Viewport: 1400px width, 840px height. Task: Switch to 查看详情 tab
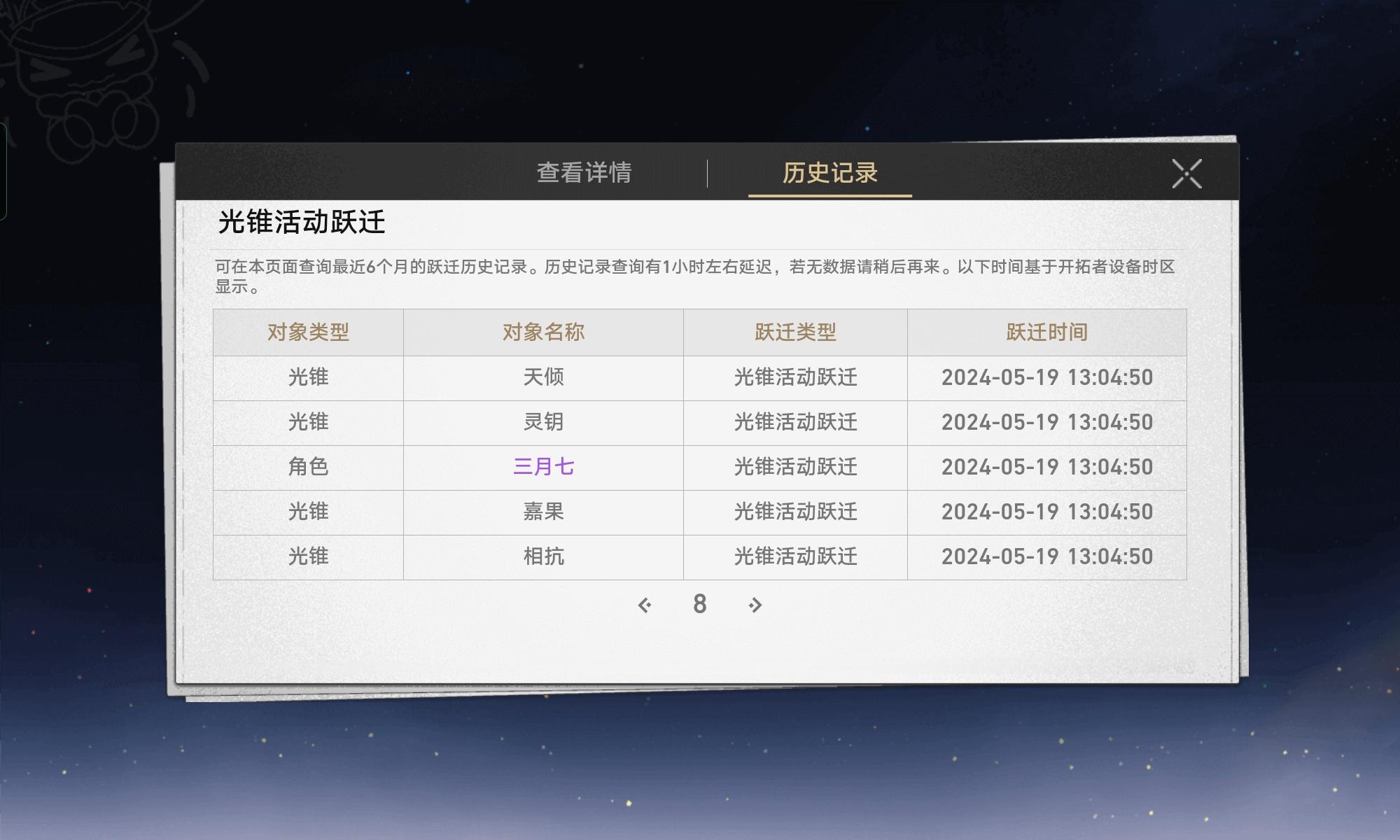[584, 172]
